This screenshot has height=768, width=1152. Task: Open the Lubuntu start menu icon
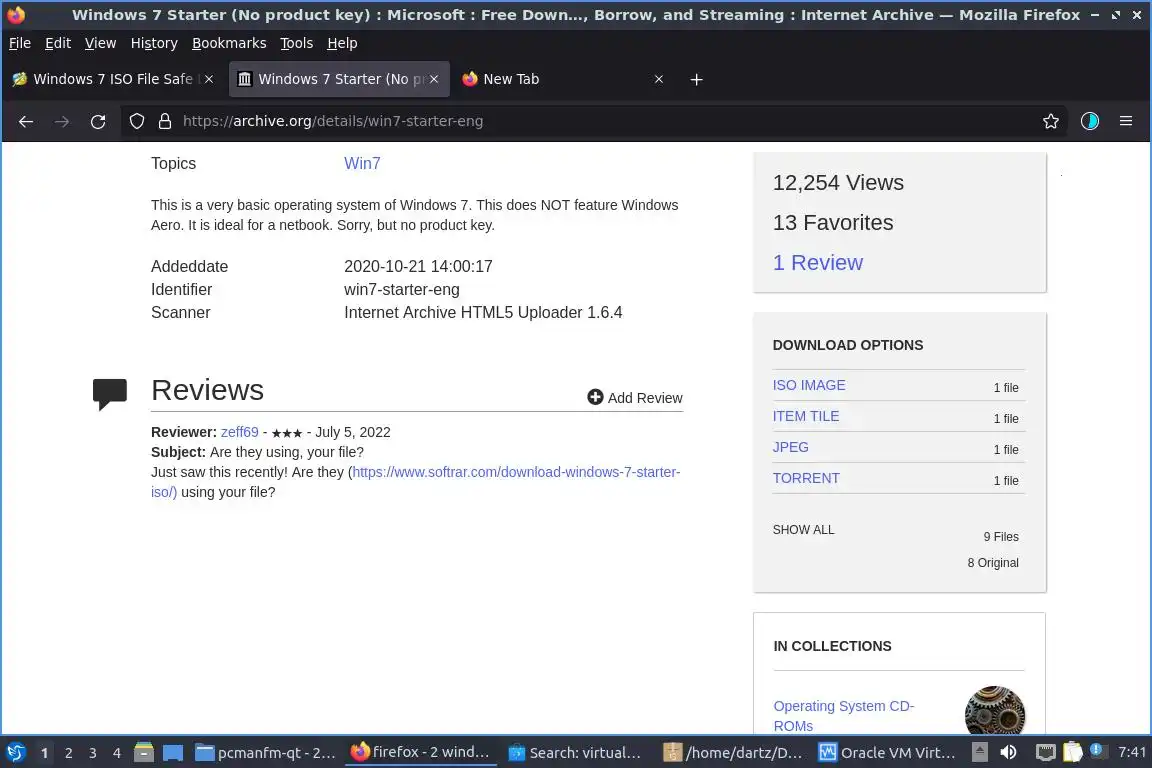16,753
